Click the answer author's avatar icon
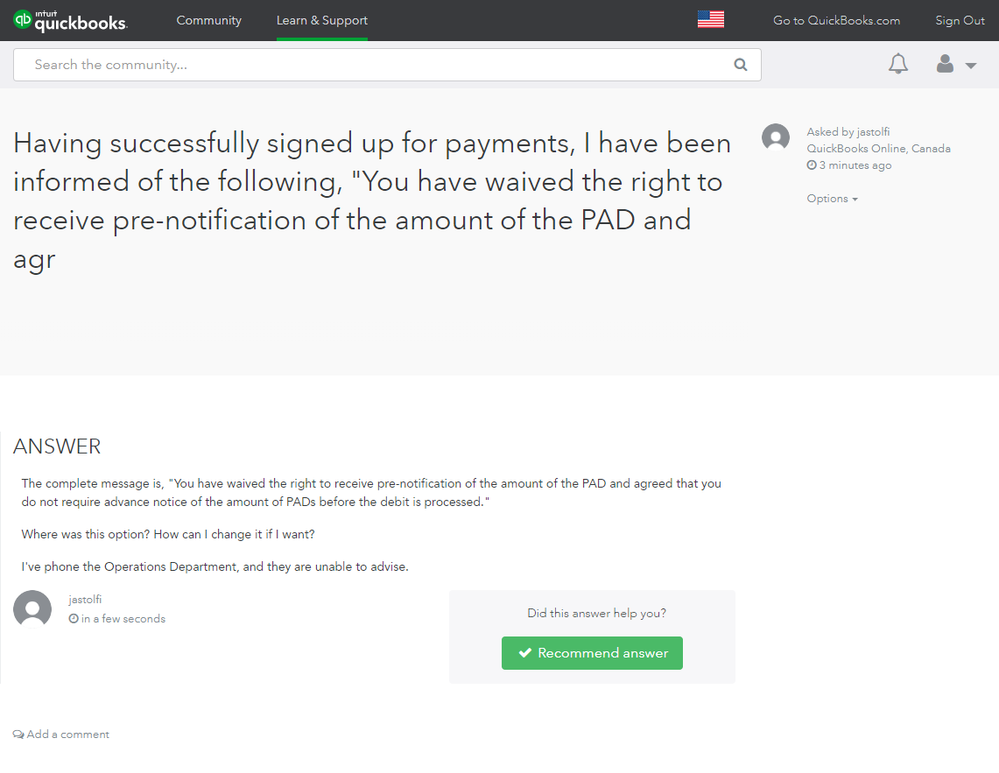Screen dimensions: 999x773 [32, 609]
